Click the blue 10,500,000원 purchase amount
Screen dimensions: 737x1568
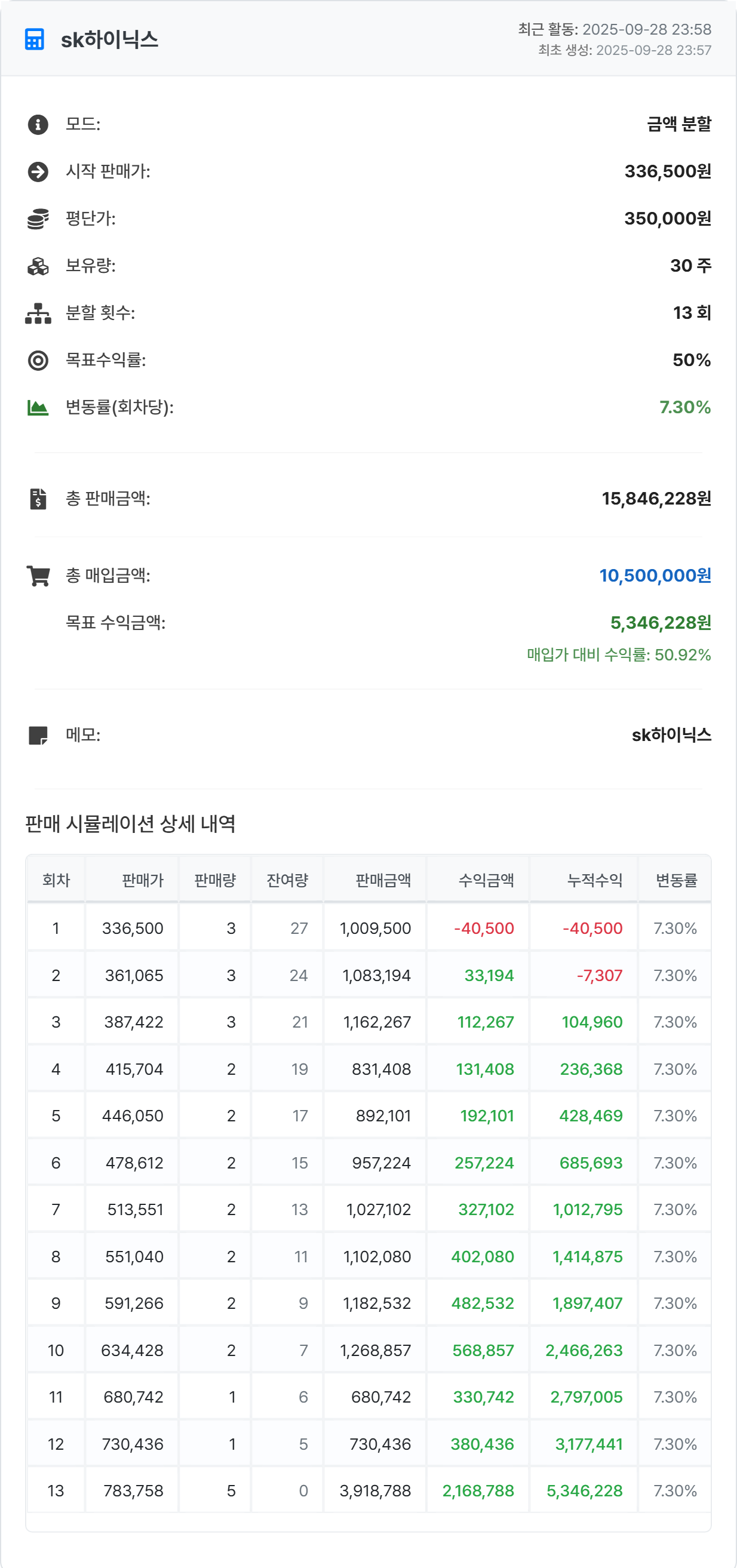(x=655, y=575)
